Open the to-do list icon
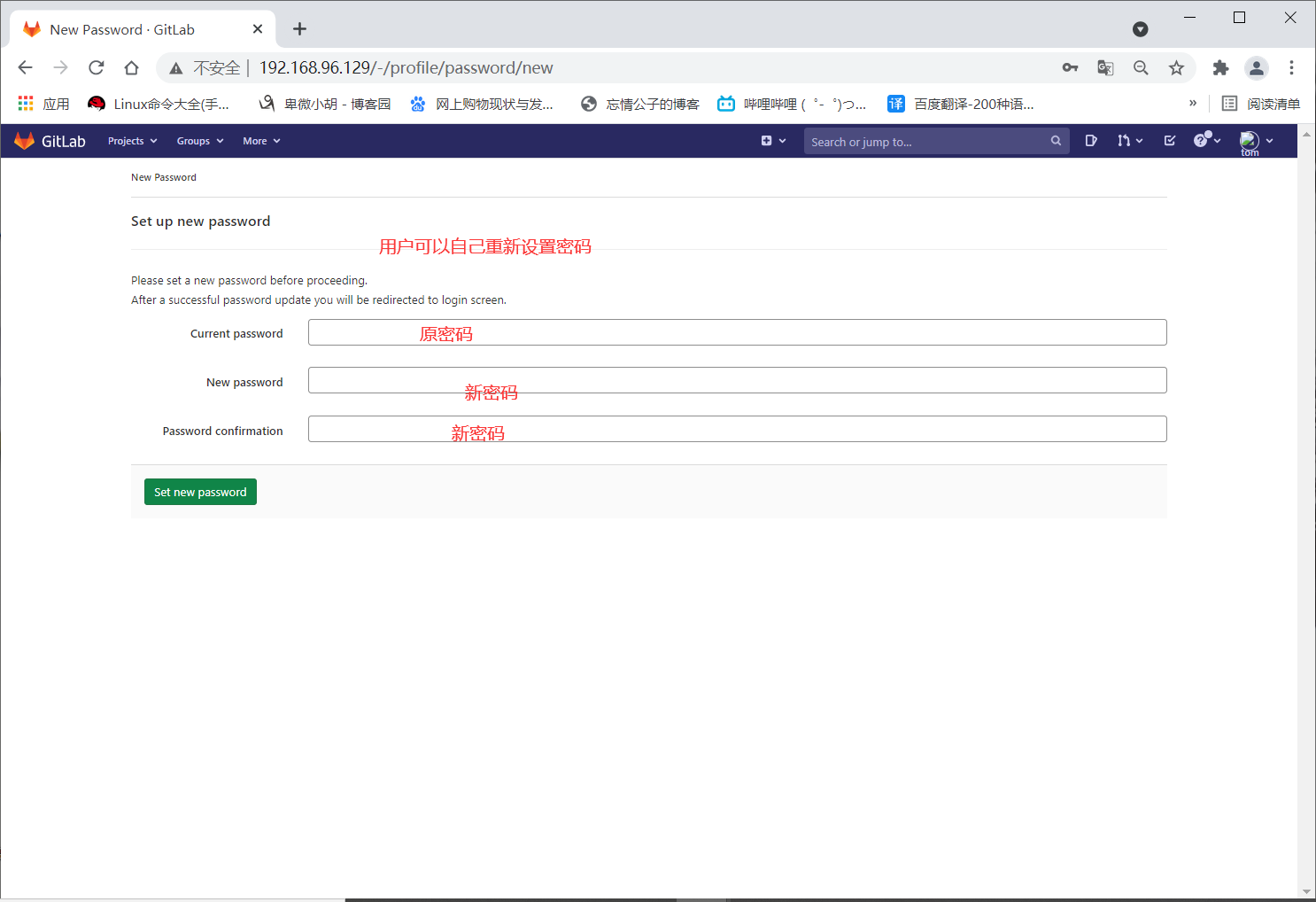Screen dimensions: 1316x902 coord(1170,141)
